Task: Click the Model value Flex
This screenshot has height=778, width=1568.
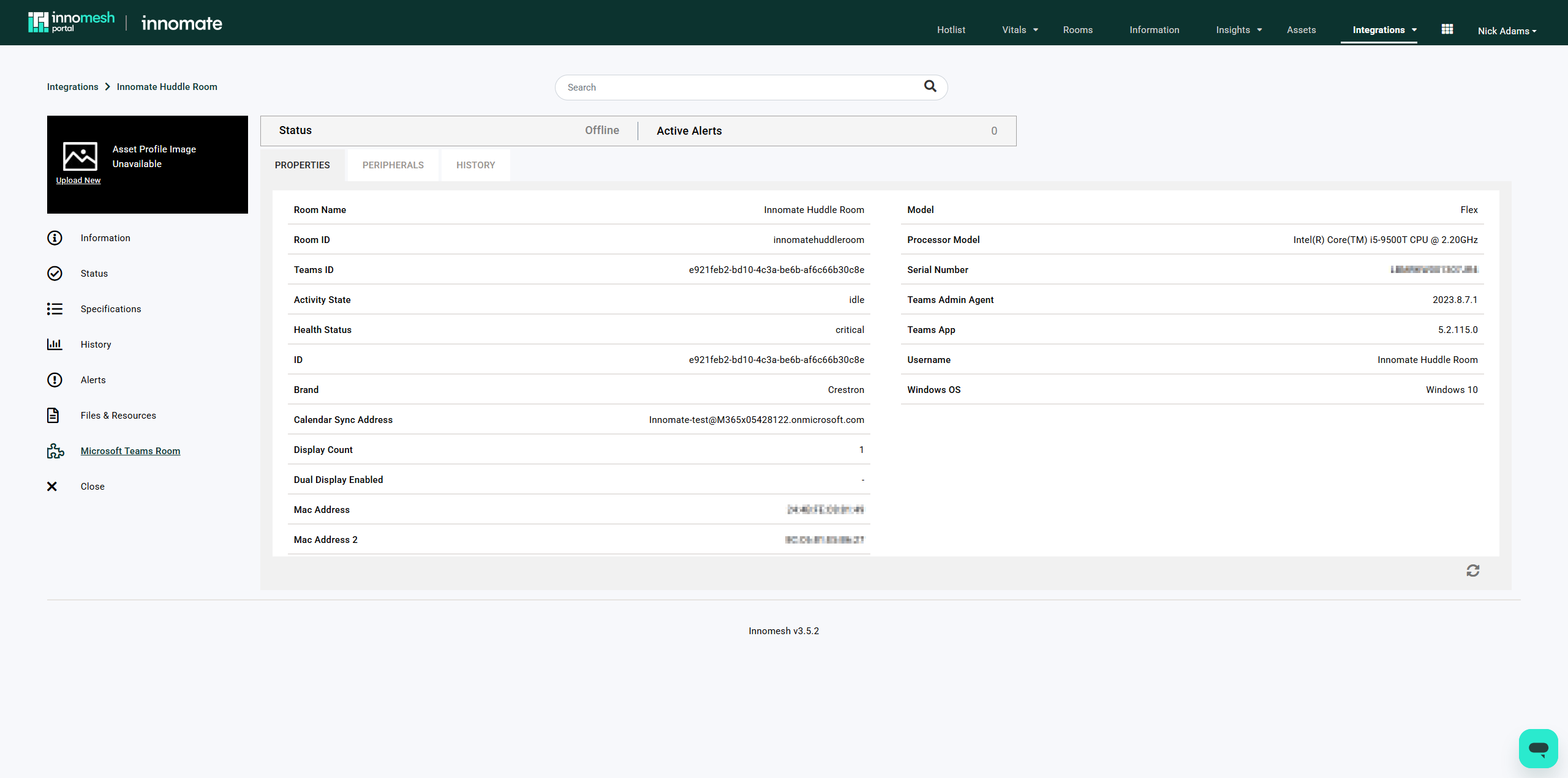Action: click(x=1469, y=210)
